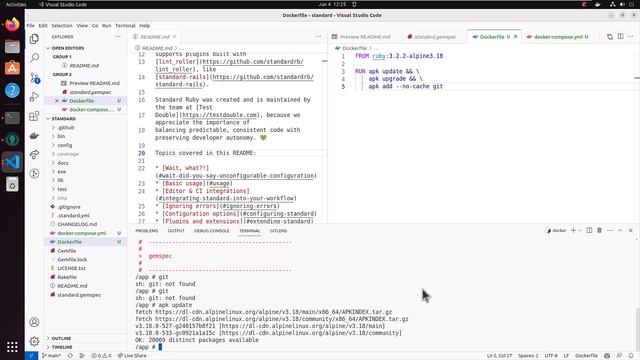Close the README.md tab in left group
This screenshot has width=640, height=360.
click(174, 37)
